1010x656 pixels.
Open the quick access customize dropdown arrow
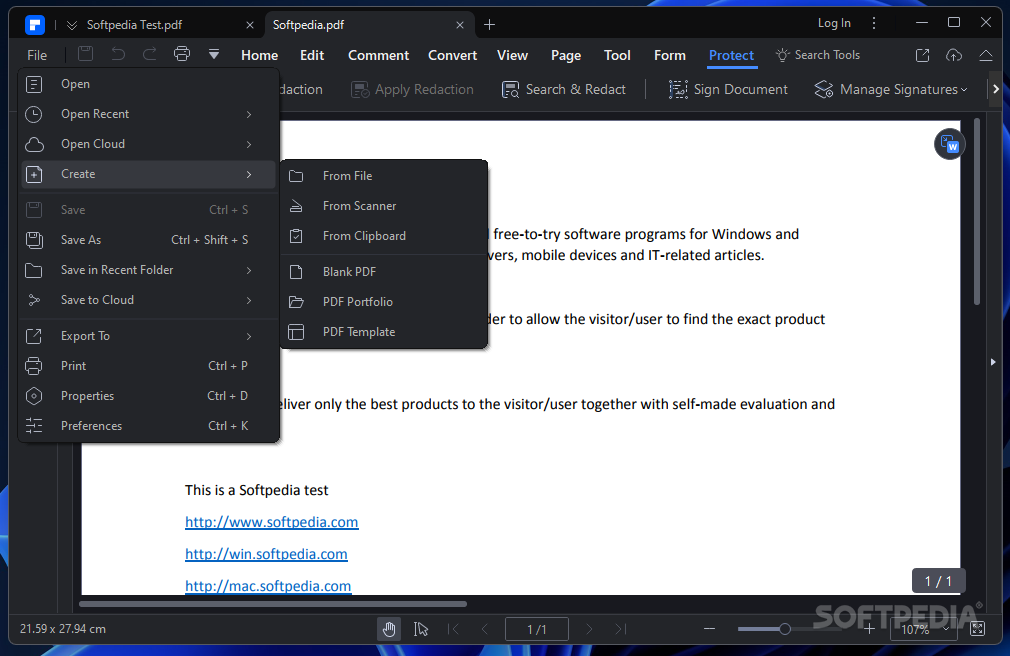[x=214, y=55]
